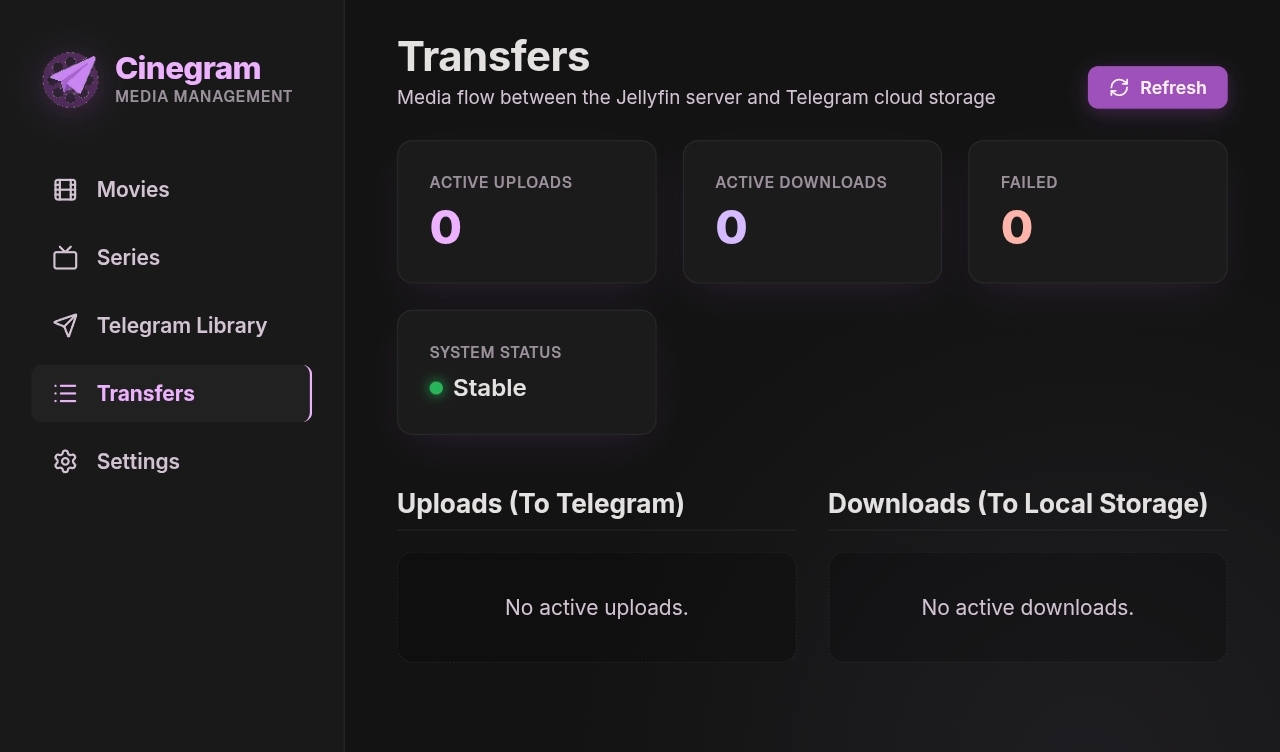This screenshot has width=1280, height=752.
Task: Select the Active Downloads stat card
Action: click(x=812, y=212)
